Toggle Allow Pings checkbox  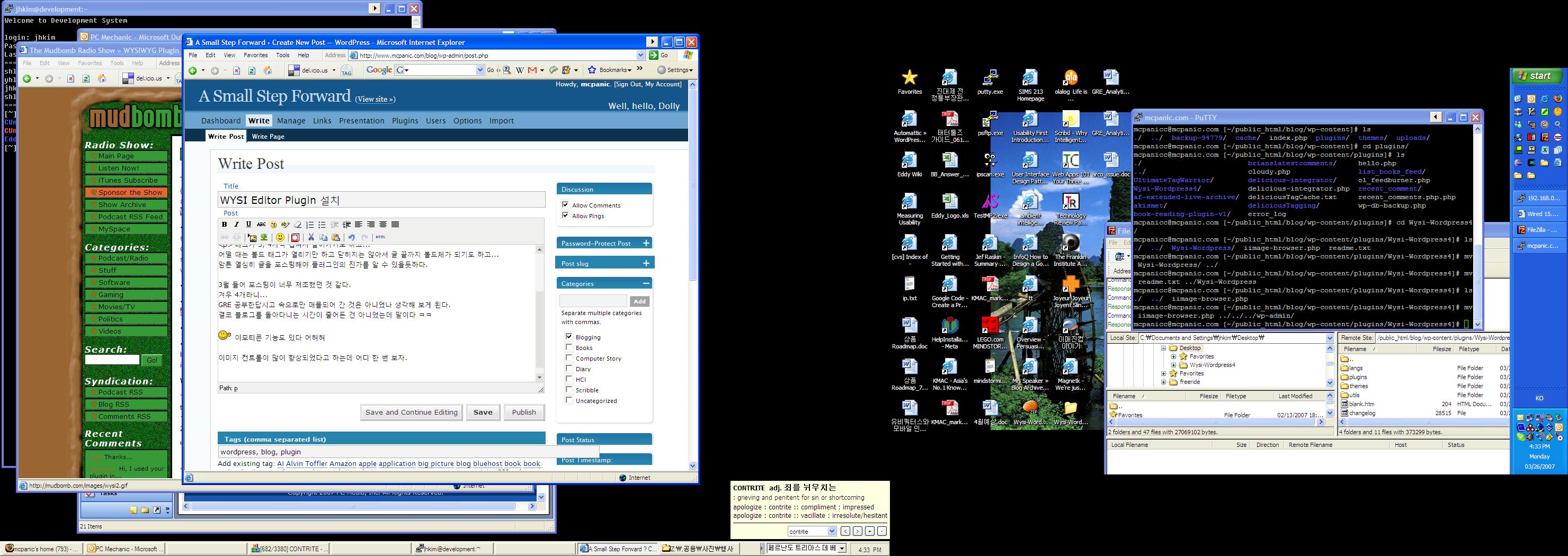tap(565, 216)
